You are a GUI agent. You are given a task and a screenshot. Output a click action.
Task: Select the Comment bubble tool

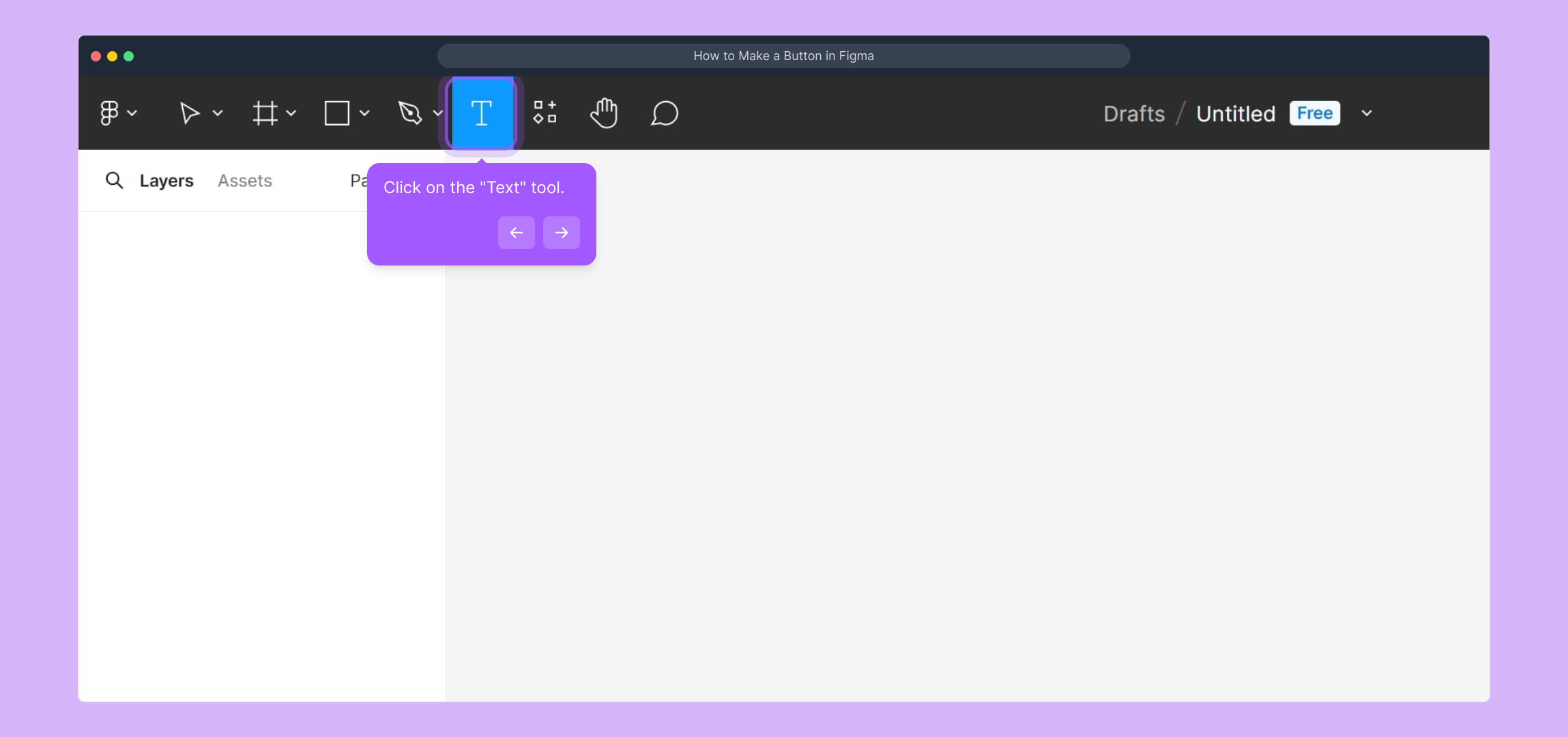click(665, 113)
